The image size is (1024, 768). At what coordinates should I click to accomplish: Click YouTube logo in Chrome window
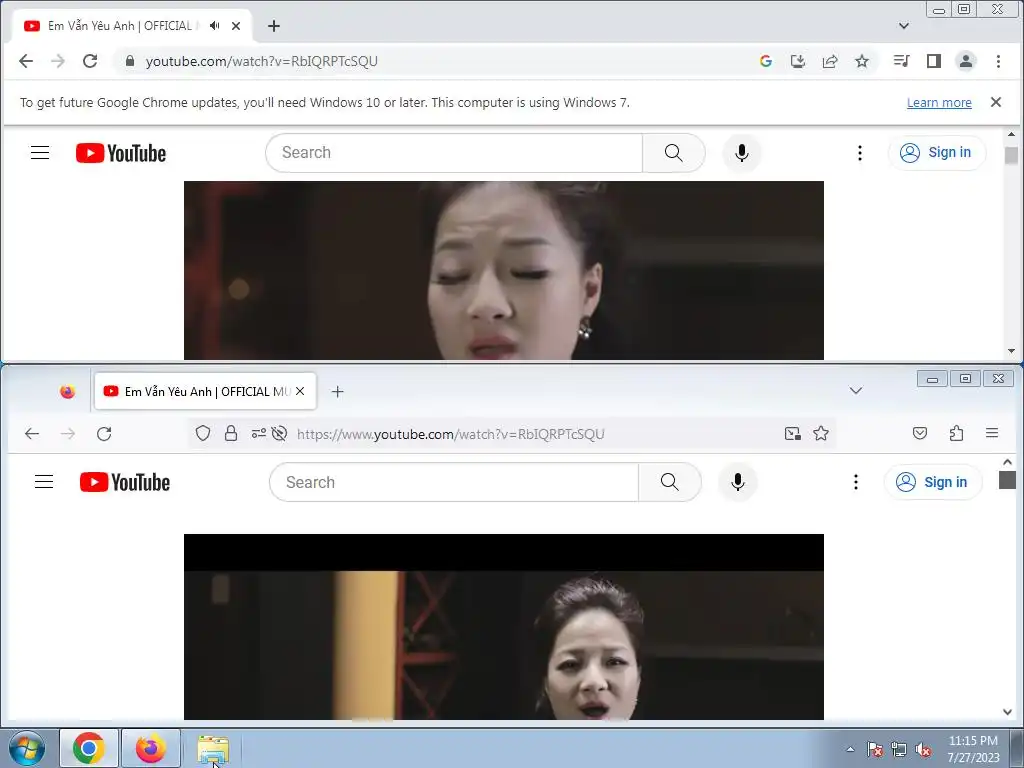121,153
